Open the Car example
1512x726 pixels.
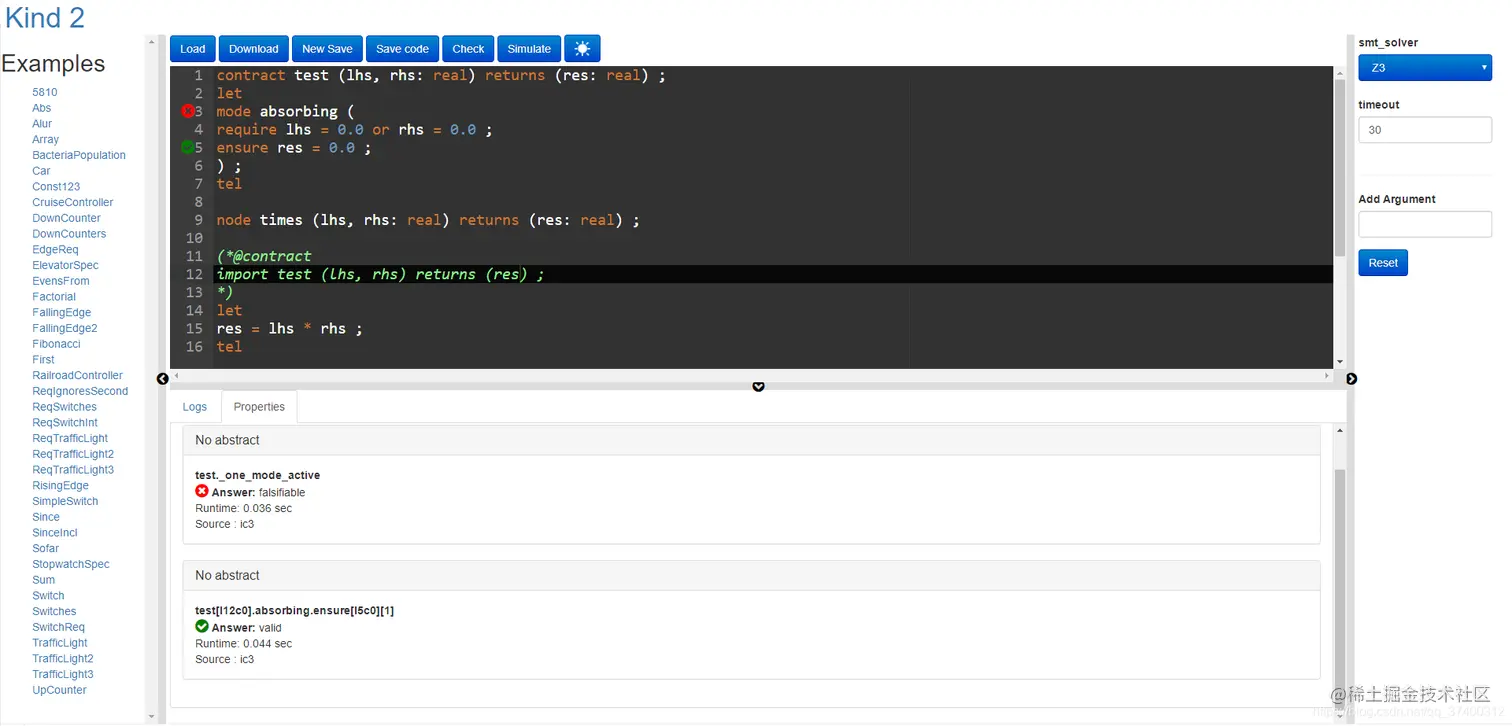tap(41, 171)
